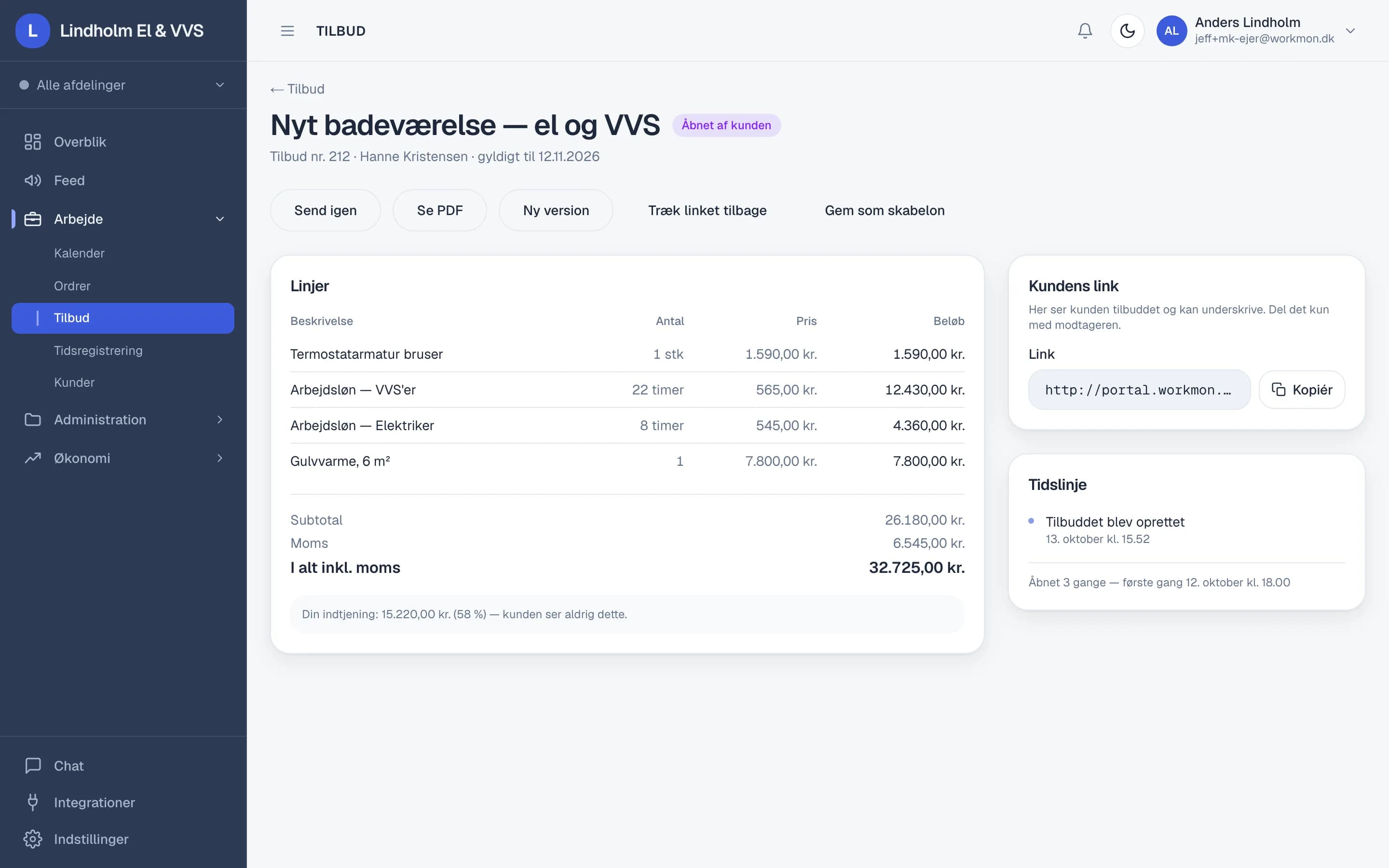Click the Ny version button
This screenshot has height=868, width=1389.
pos(556,211)
